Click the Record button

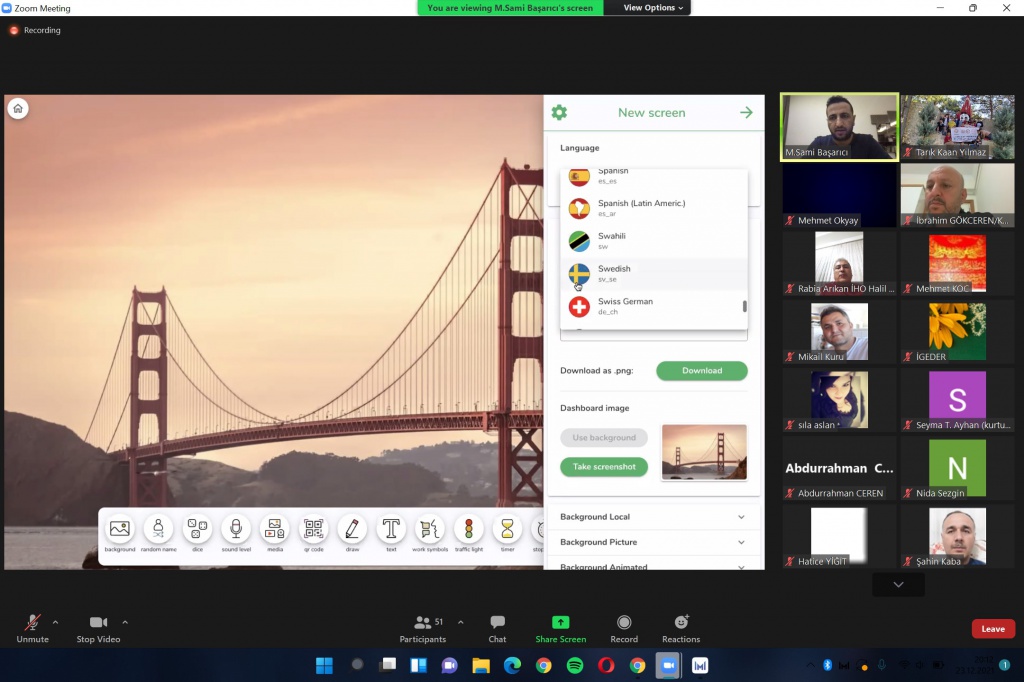click(624, 628)
